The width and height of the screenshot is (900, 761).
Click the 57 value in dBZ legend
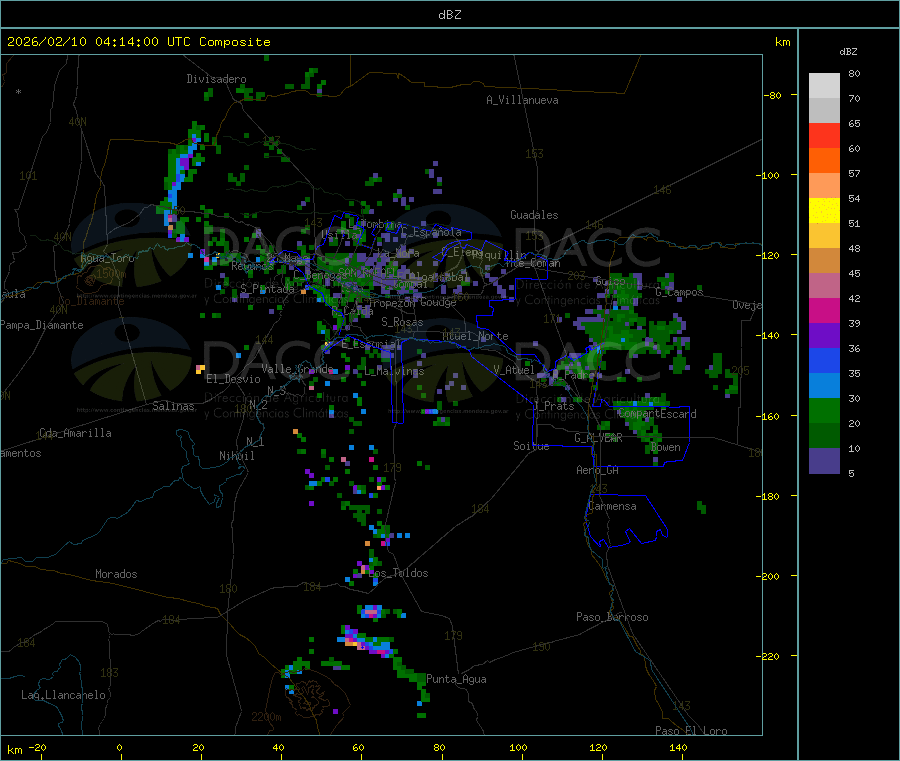[x=854, y=173]
